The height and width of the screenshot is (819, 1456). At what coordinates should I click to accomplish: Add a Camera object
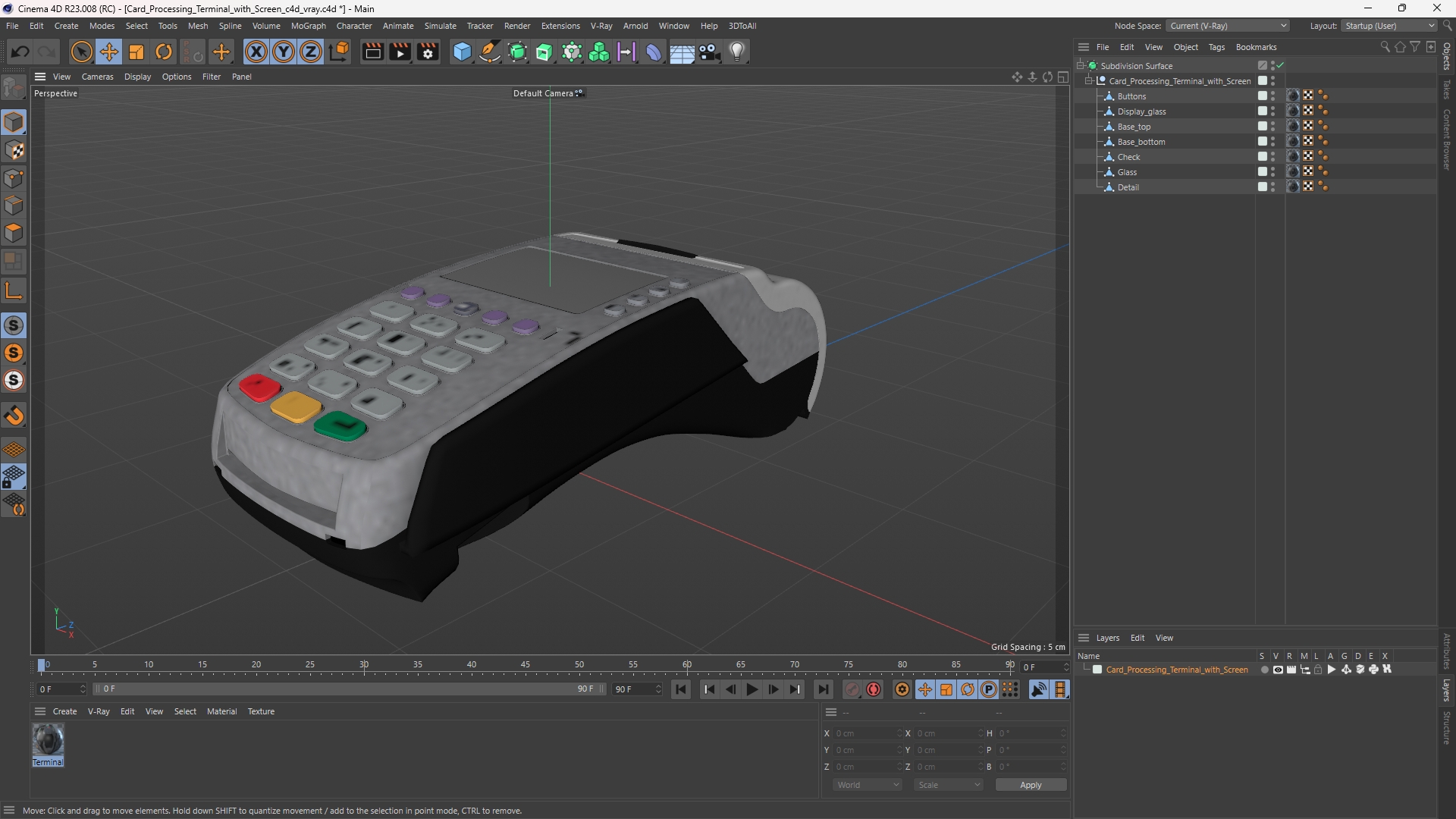(710, 52)
